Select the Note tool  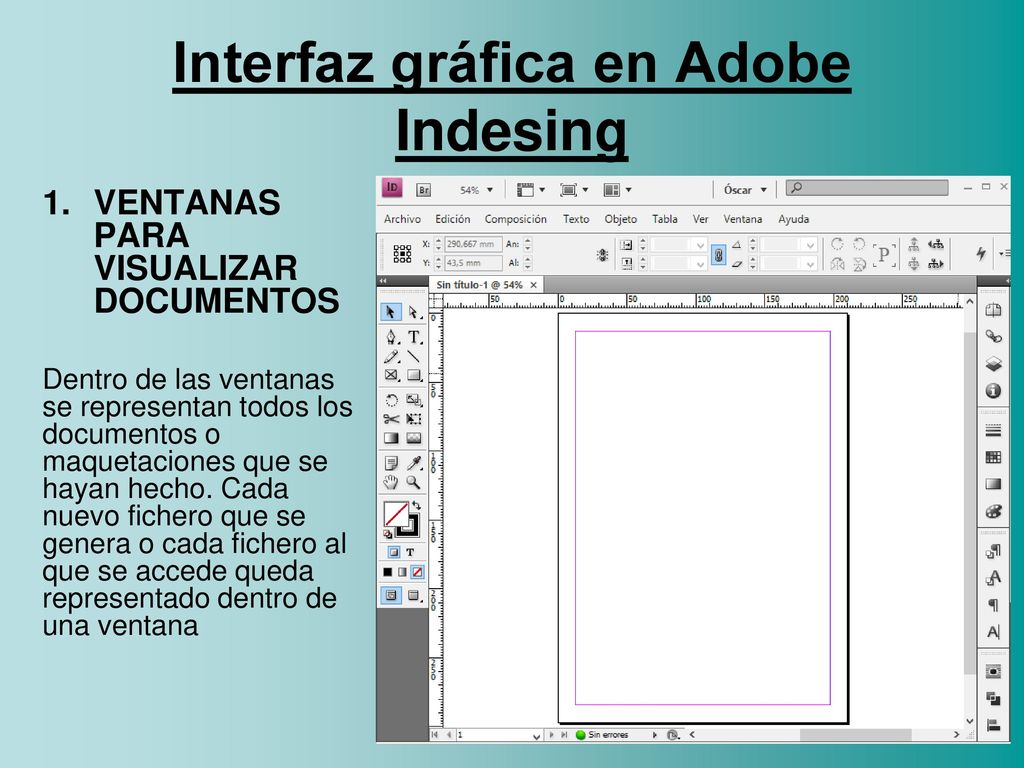(391, 463)
